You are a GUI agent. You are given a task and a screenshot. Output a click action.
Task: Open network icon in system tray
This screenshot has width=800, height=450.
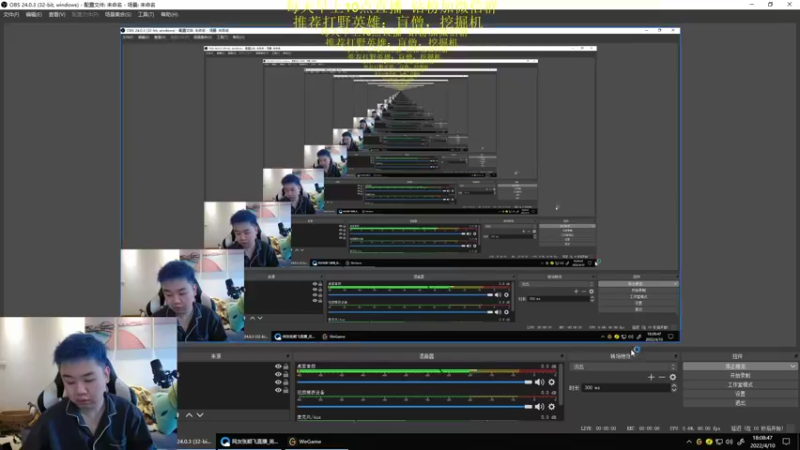click(719, 442)
